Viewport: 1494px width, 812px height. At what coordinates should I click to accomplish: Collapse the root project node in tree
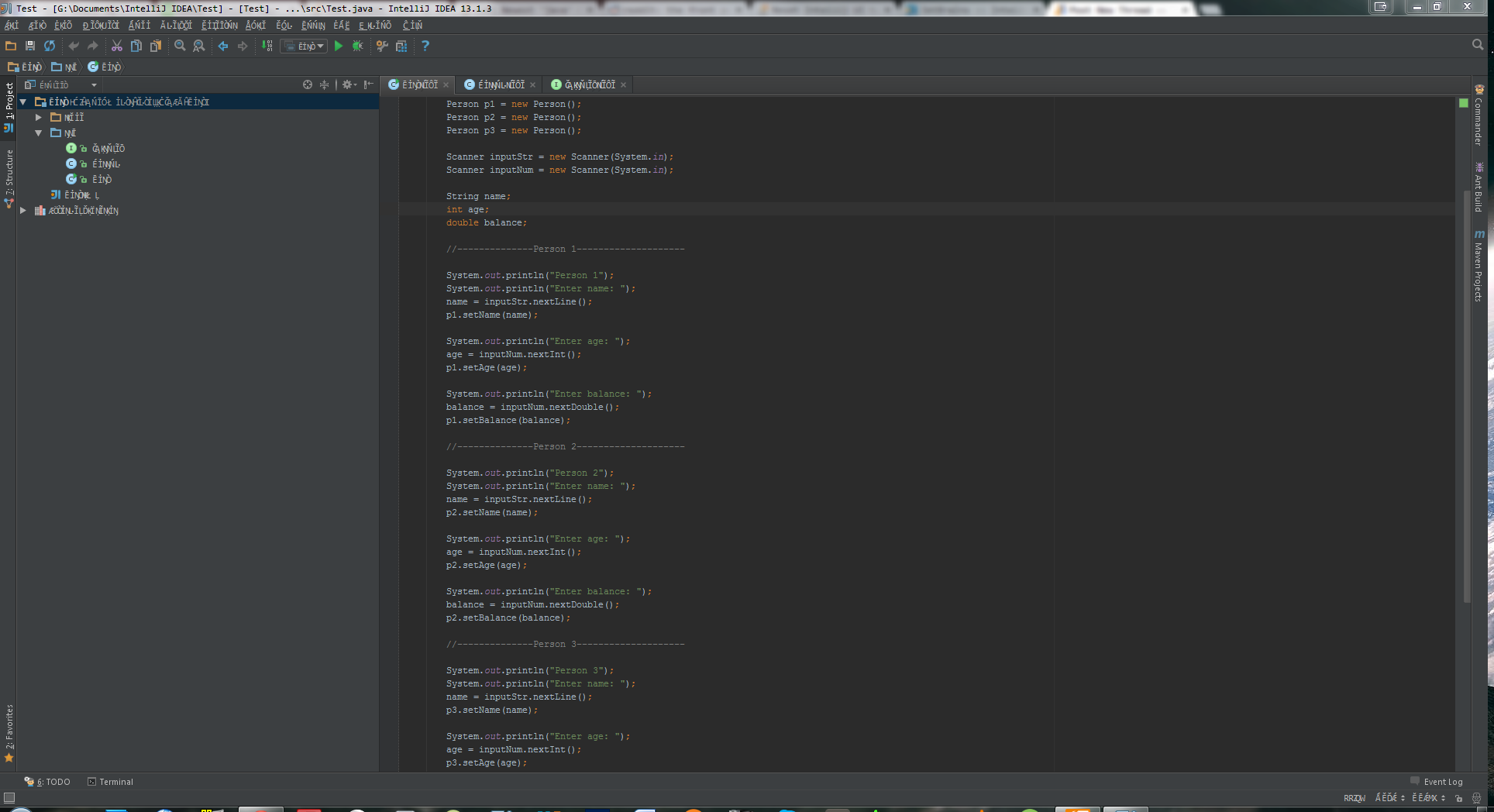click(23, 102)
